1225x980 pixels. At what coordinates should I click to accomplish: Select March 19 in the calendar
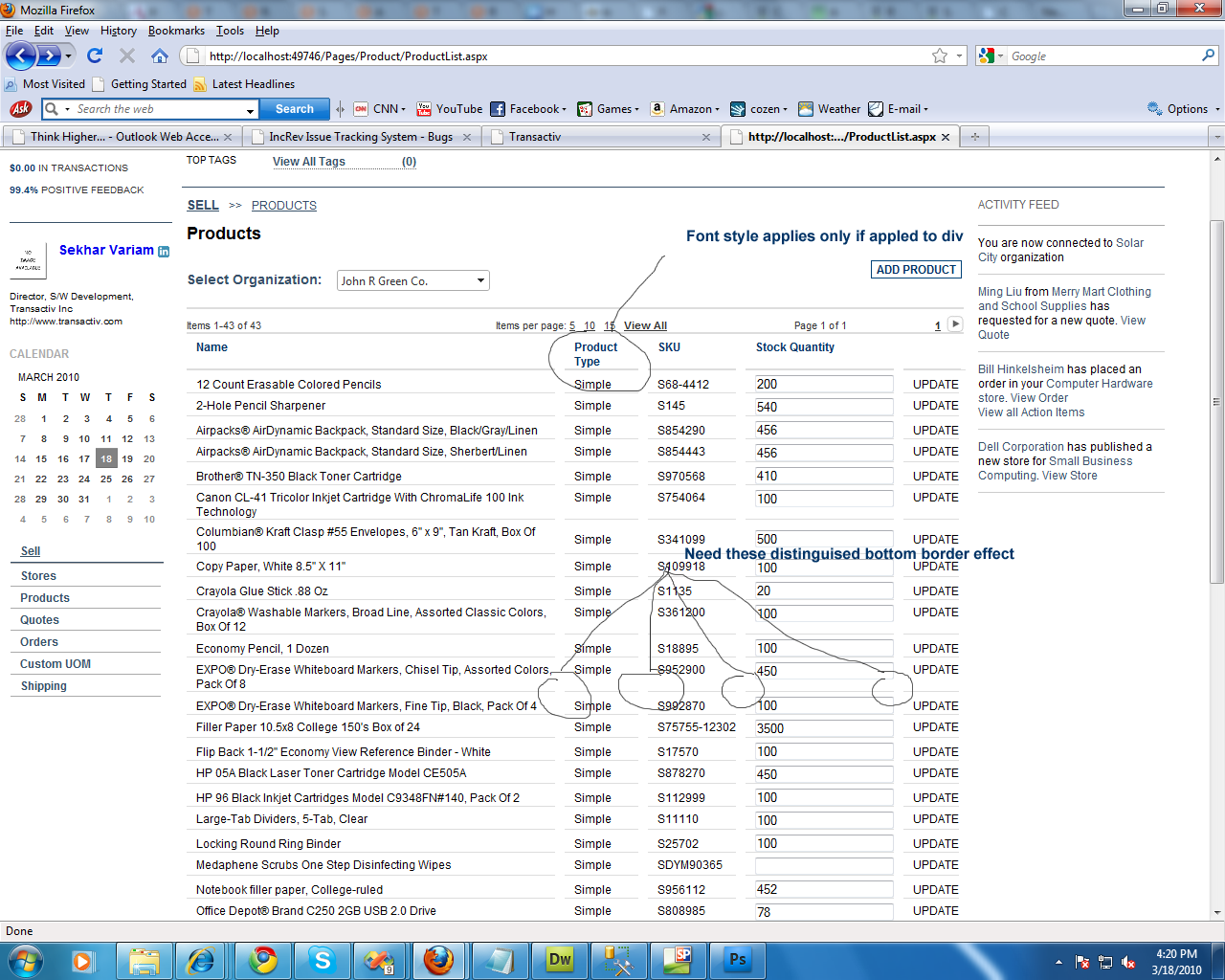(x=127, y=458)
